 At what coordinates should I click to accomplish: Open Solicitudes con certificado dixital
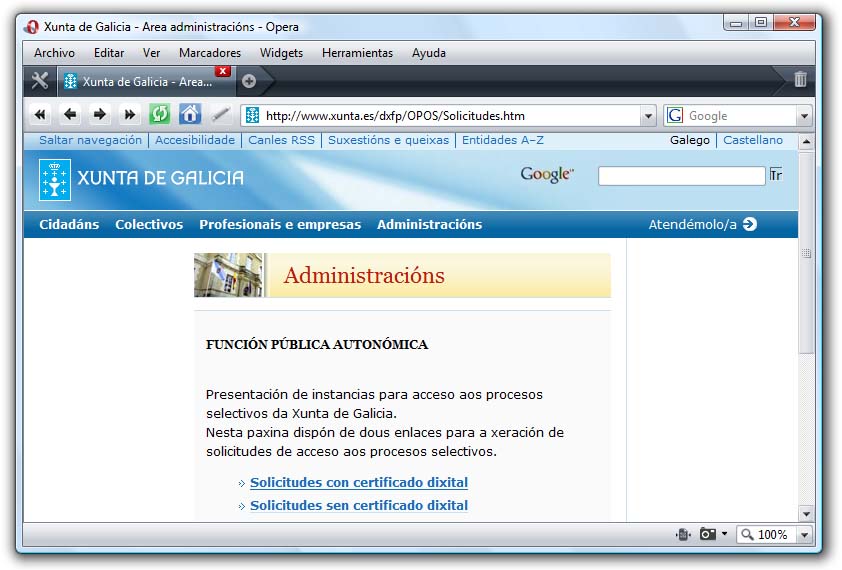[x=359, y=482]
